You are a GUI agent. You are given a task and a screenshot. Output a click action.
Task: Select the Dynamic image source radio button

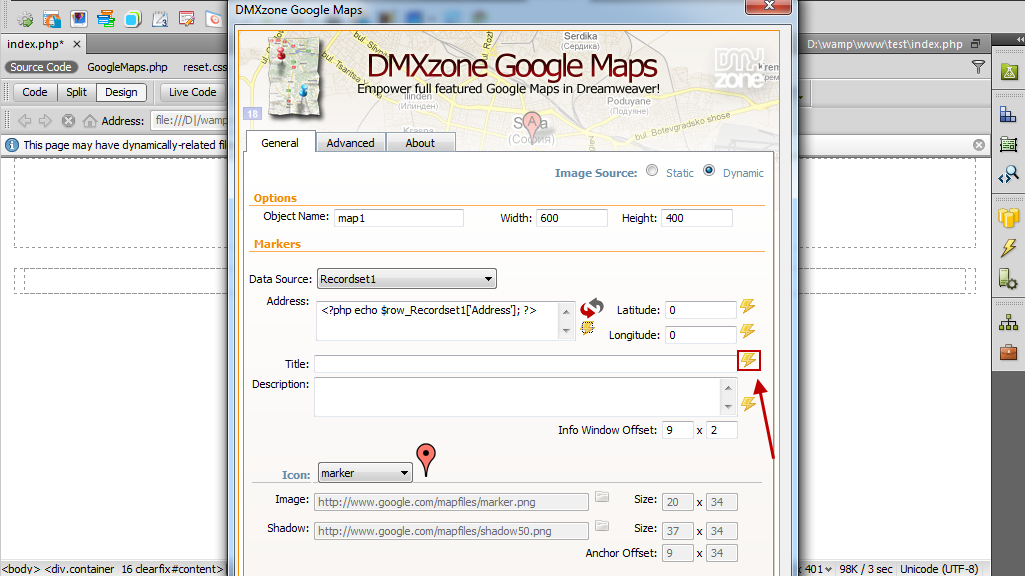coord(709,171)
